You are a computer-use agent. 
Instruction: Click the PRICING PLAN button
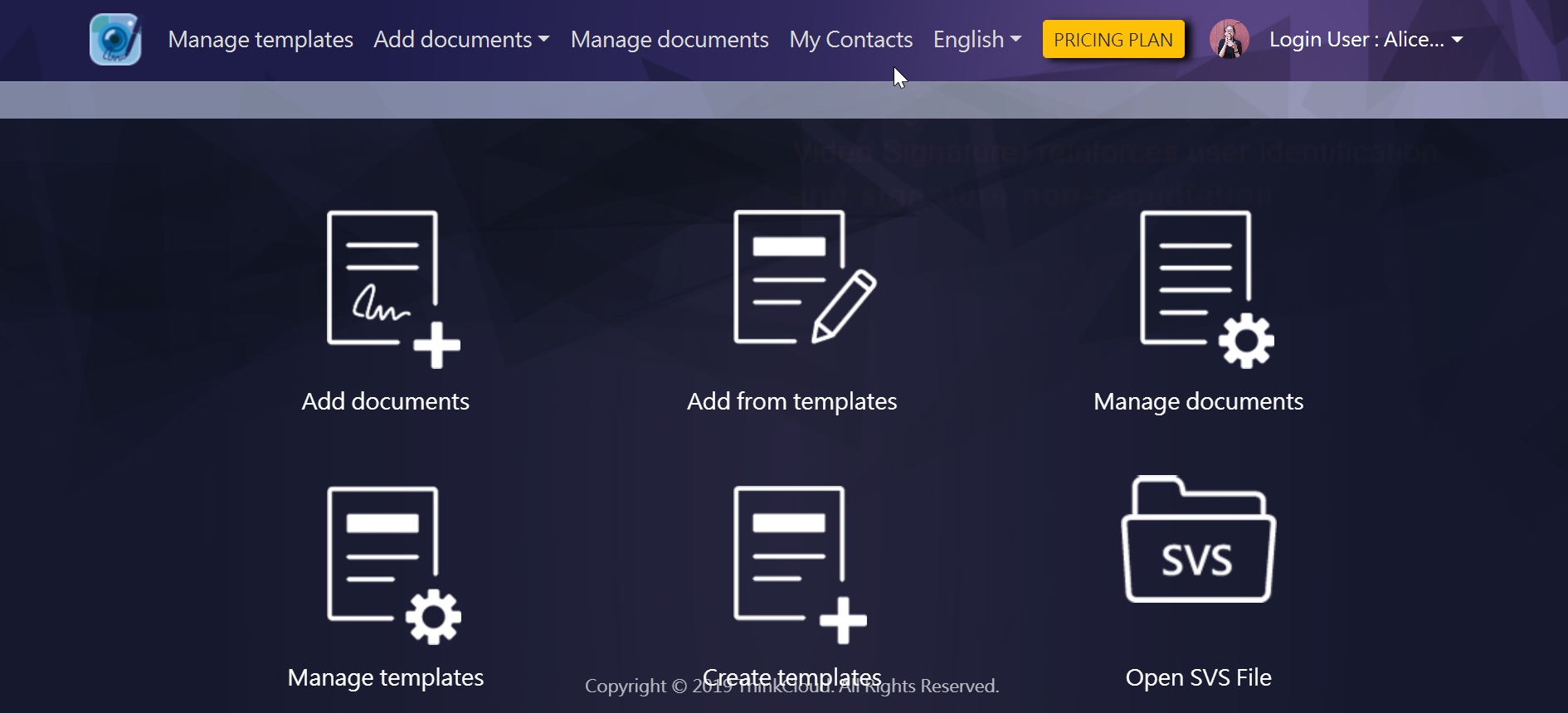1113,39
